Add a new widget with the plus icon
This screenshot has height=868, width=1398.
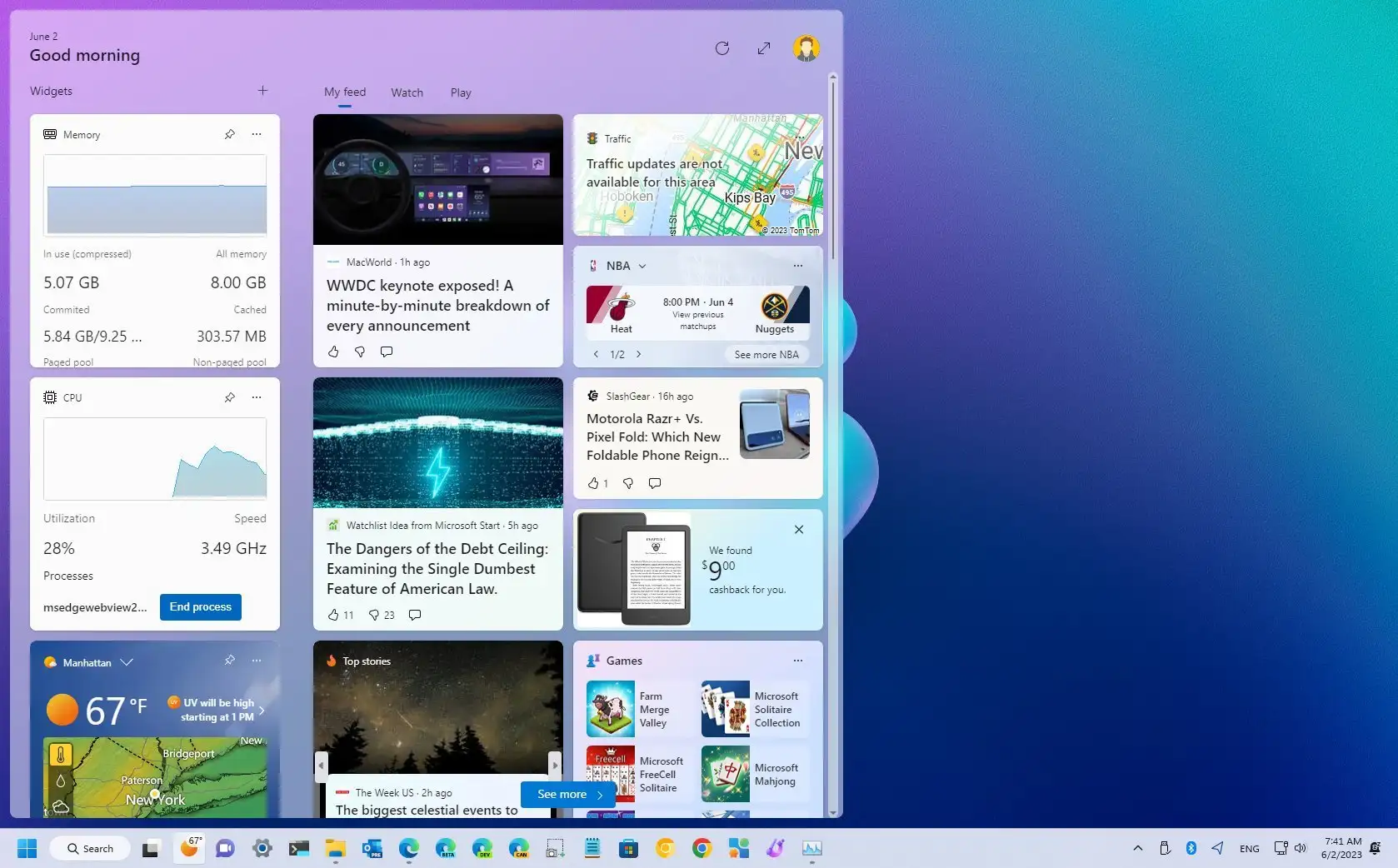click(262, 90)
